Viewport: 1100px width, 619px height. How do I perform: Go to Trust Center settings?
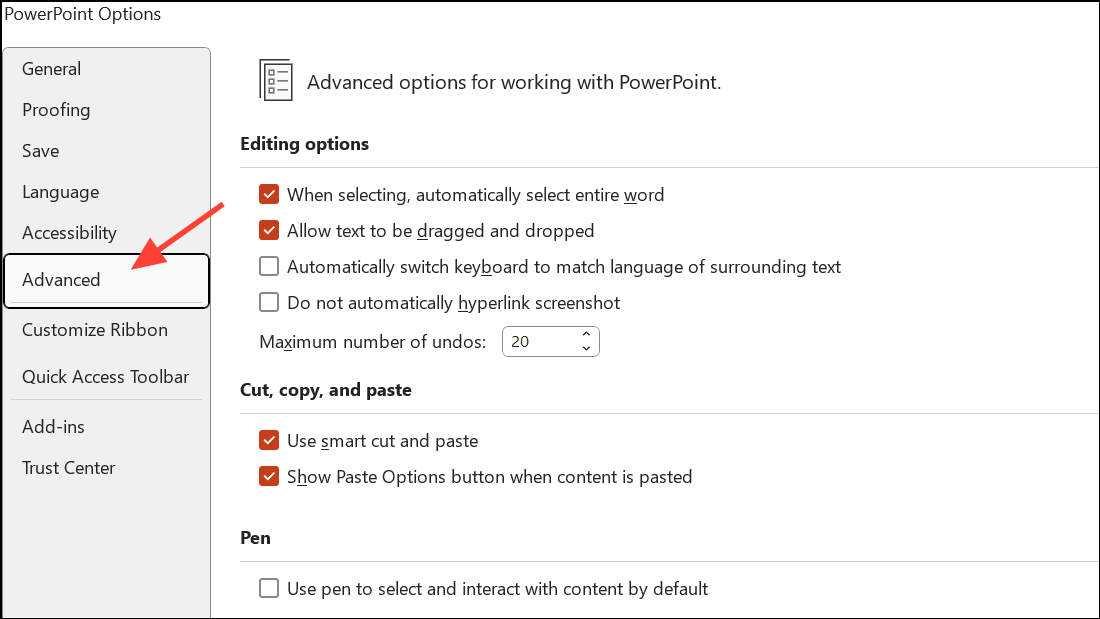68,468
